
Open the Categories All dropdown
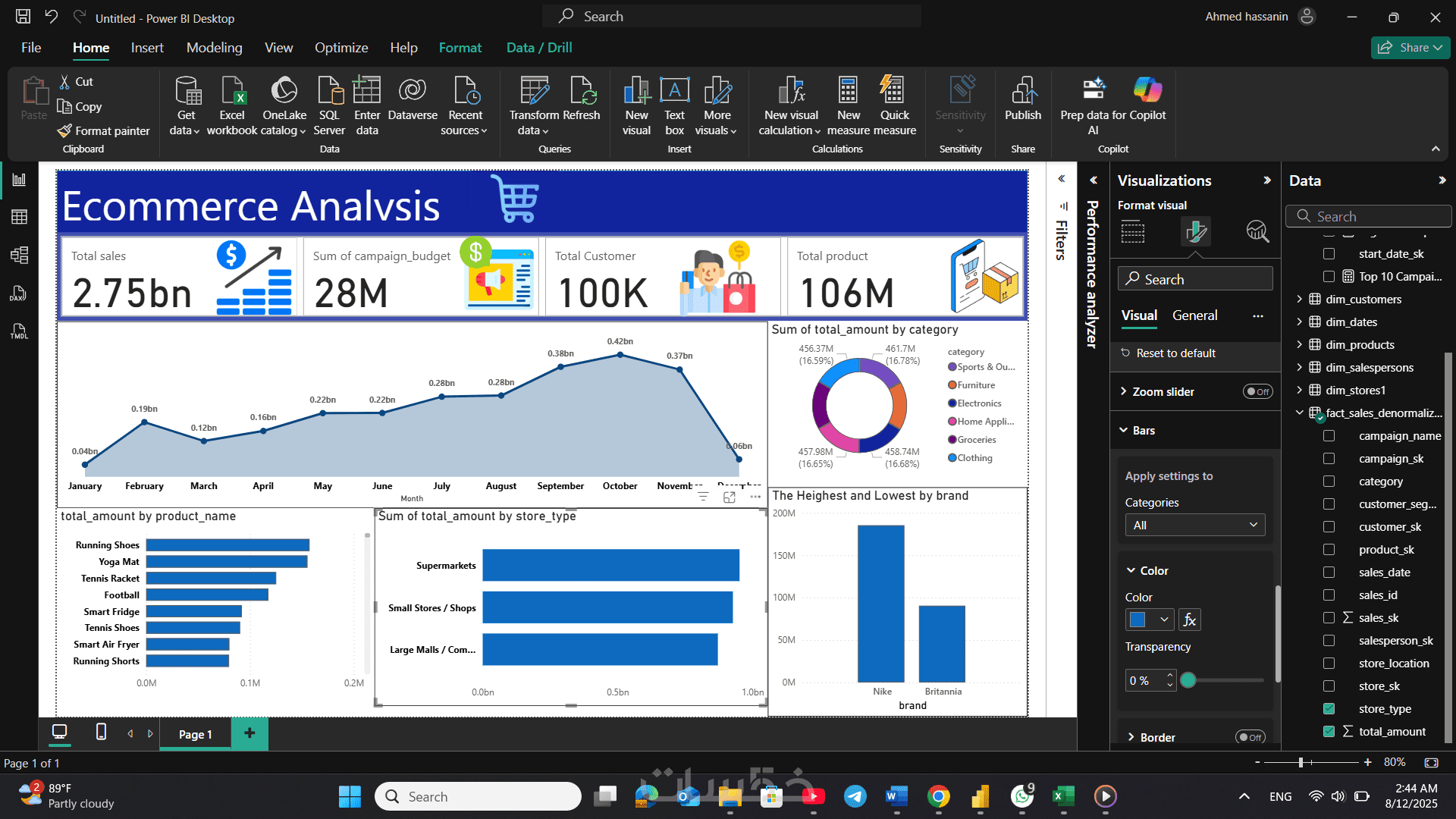(x=1194, y=525)
